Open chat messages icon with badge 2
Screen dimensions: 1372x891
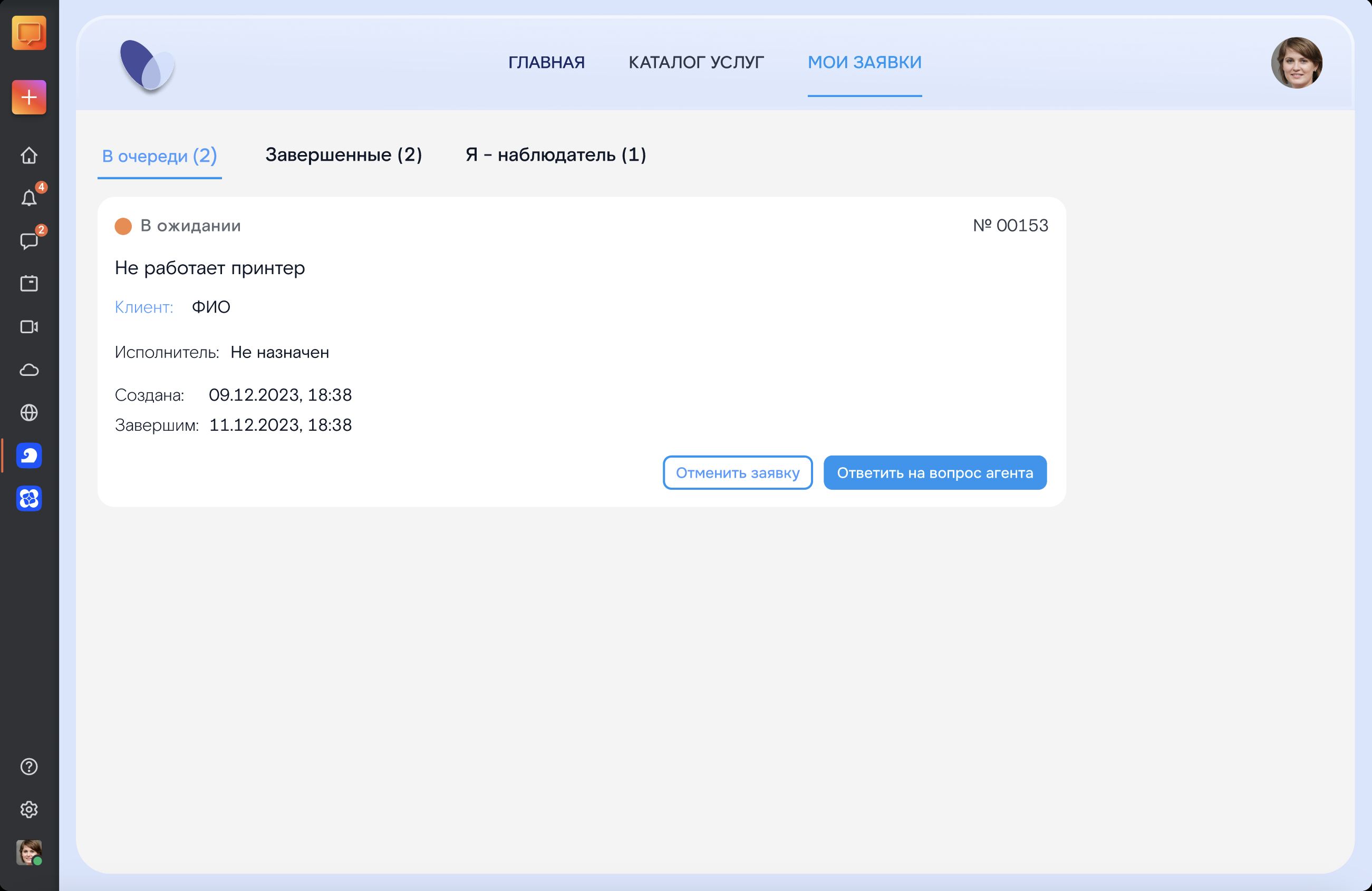pyautogui.click(x=29, y=241)
